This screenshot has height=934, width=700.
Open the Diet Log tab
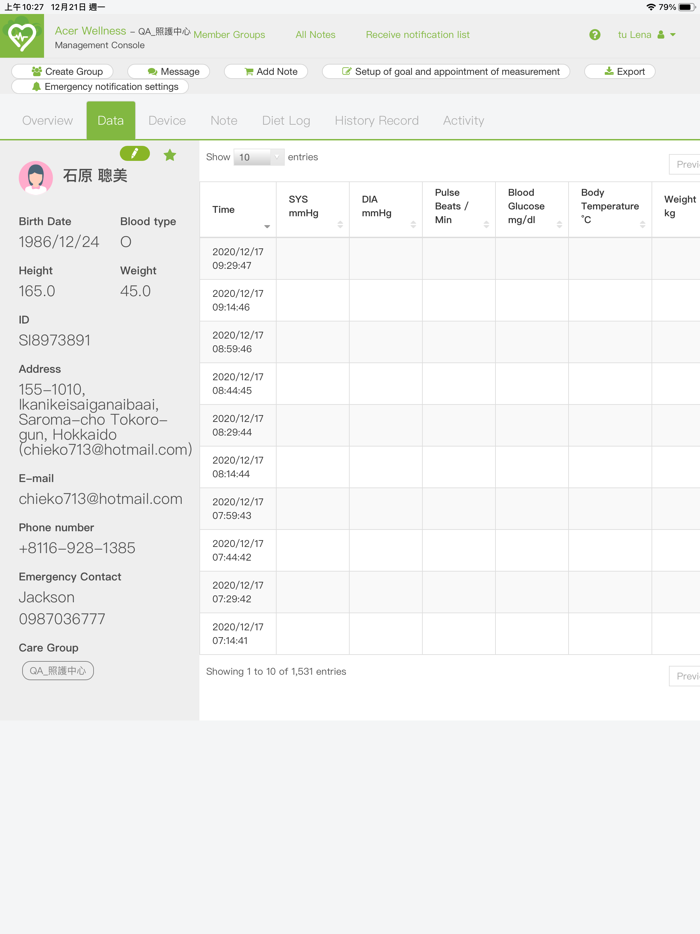(x=286, y=121)
